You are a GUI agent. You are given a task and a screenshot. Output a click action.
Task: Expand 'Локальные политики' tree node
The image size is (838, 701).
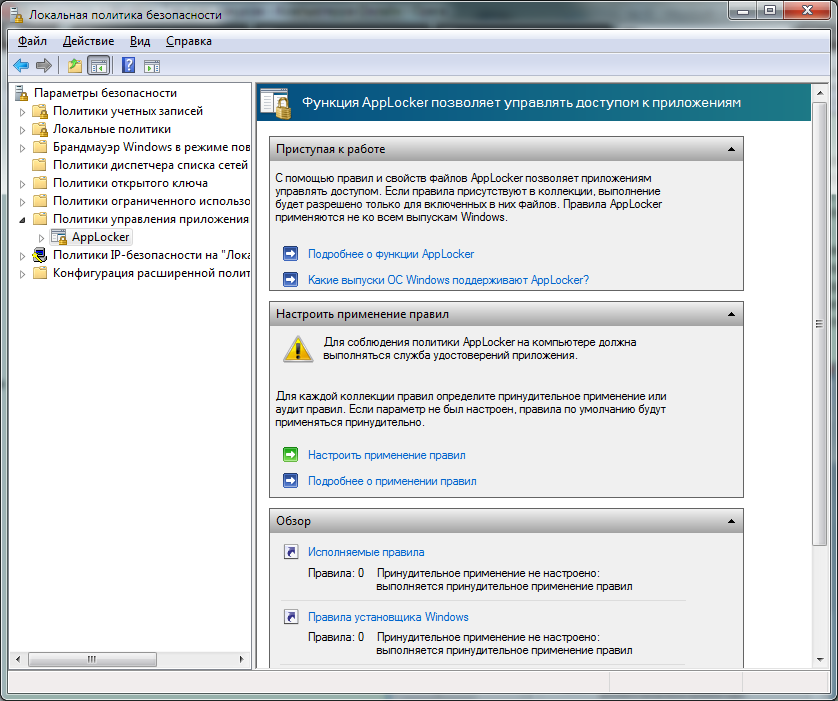tap(22, 130)
